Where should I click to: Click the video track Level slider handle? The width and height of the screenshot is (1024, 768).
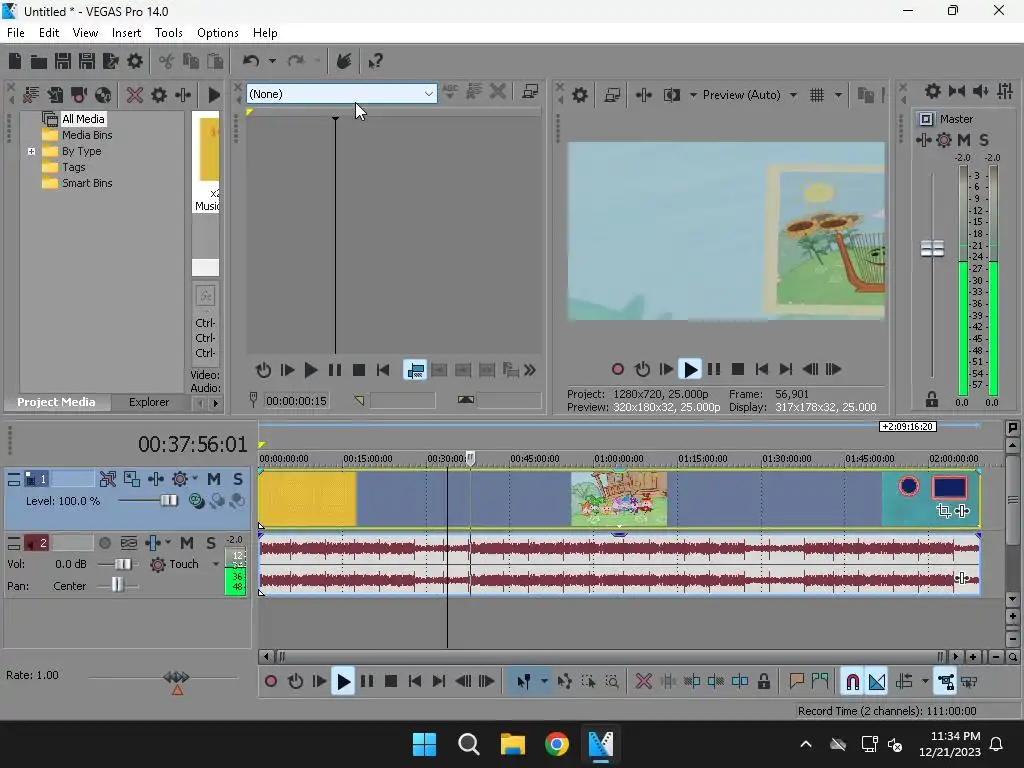pyautogui.click(x=168, y=500)
